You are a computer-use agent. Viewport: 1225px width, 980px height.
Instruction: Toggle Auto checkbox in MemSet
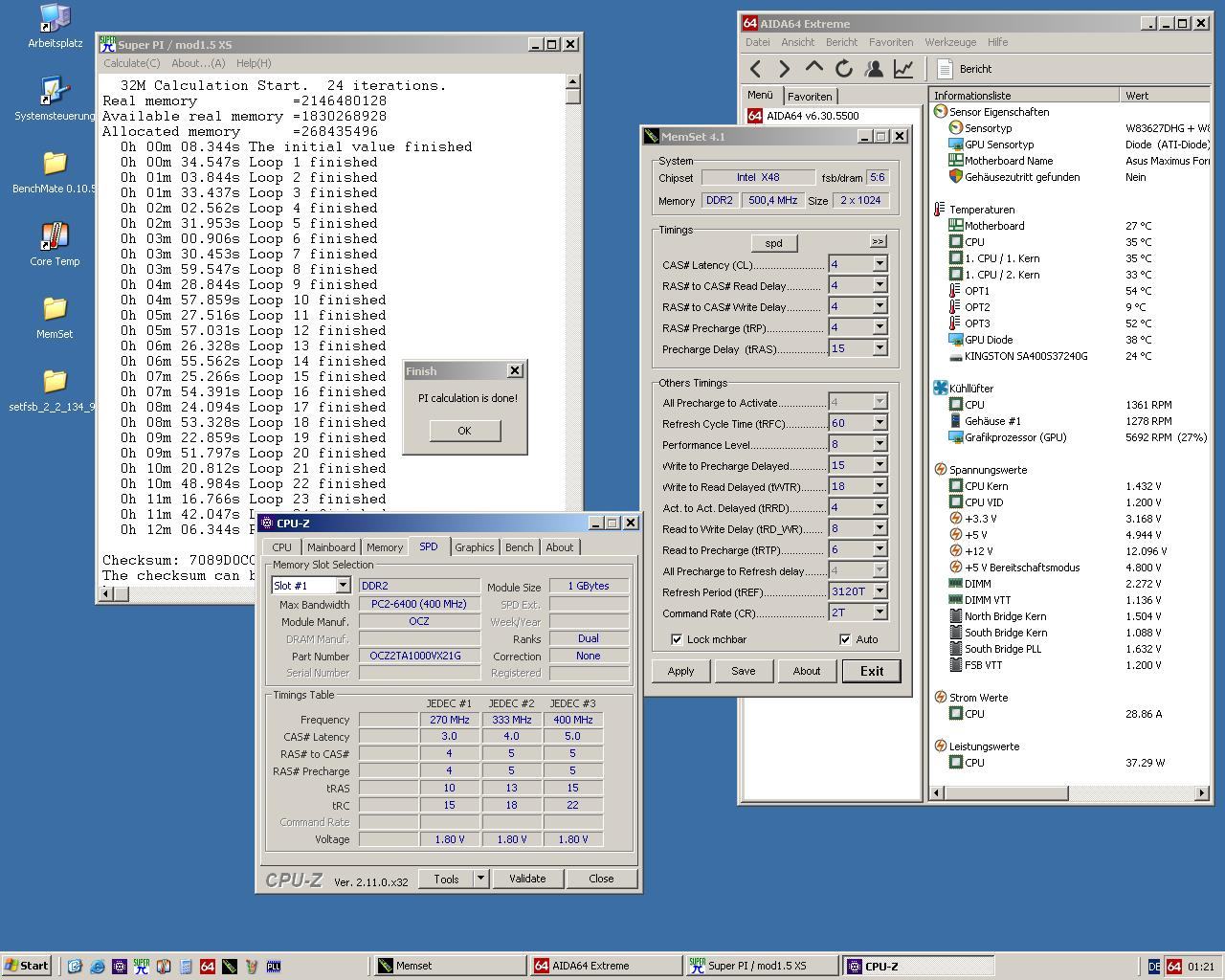tap(845, 639)
